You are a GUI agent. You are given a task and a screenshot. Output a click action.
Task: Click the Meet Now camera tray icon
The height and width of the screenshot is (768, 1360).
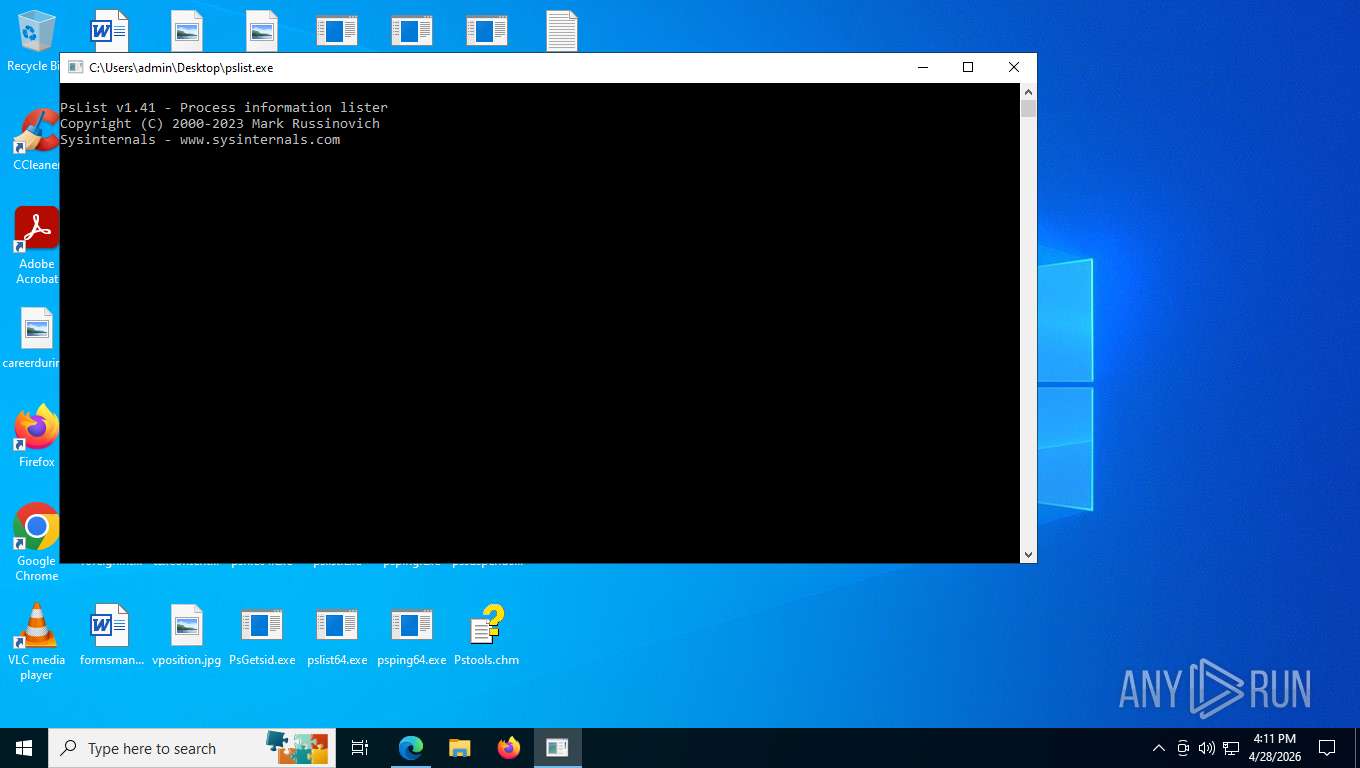tap(1183, 748)
